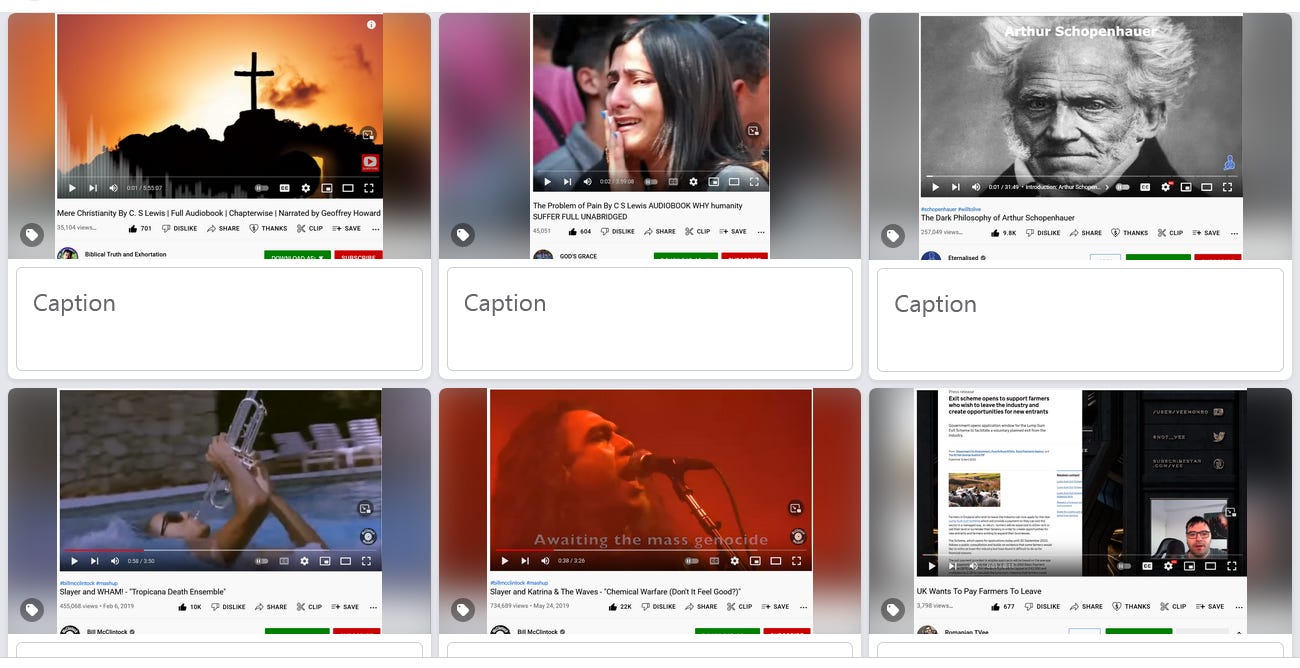1300x668 pixels.
Task: Enter fullscreen on Tropicana Death Ensemble player
Action: 367,561
